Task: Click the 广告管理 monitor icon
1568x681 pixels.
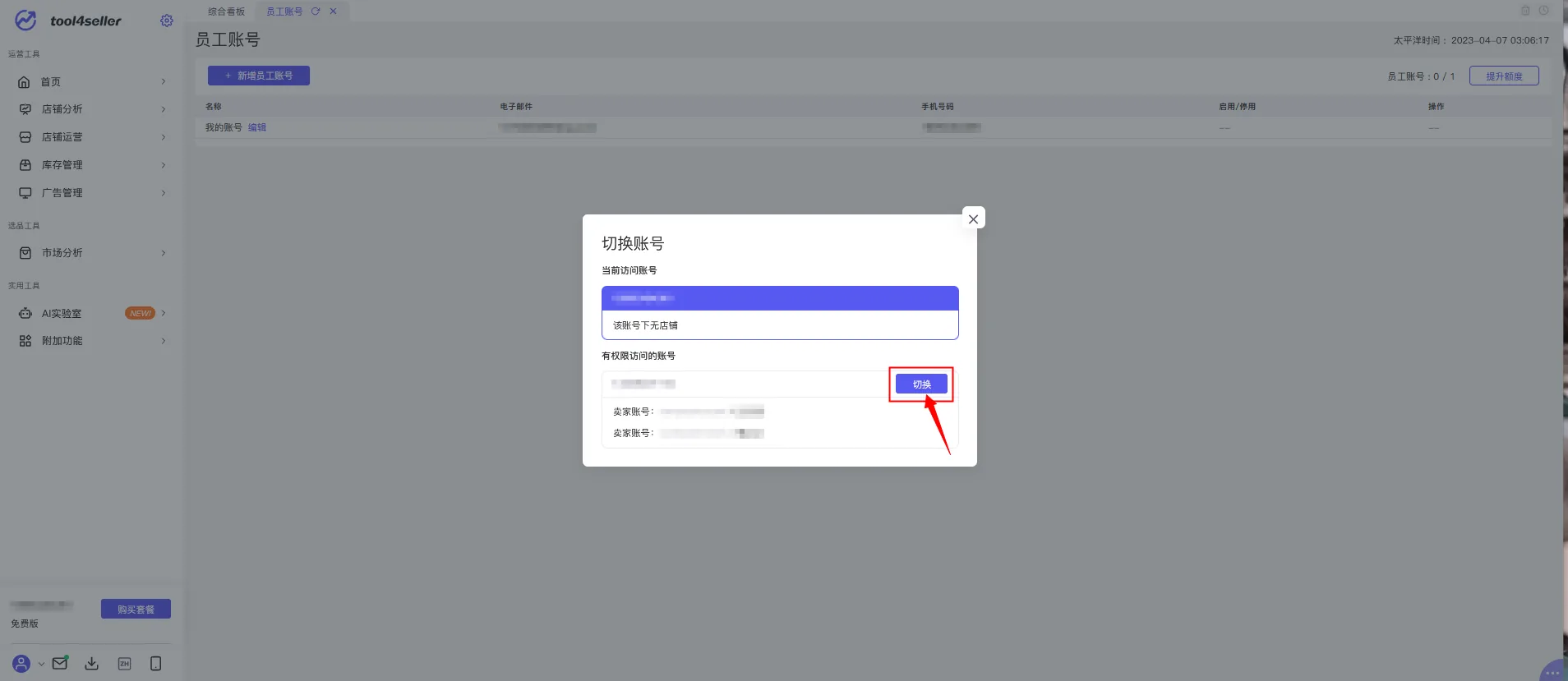Action: 25,193
